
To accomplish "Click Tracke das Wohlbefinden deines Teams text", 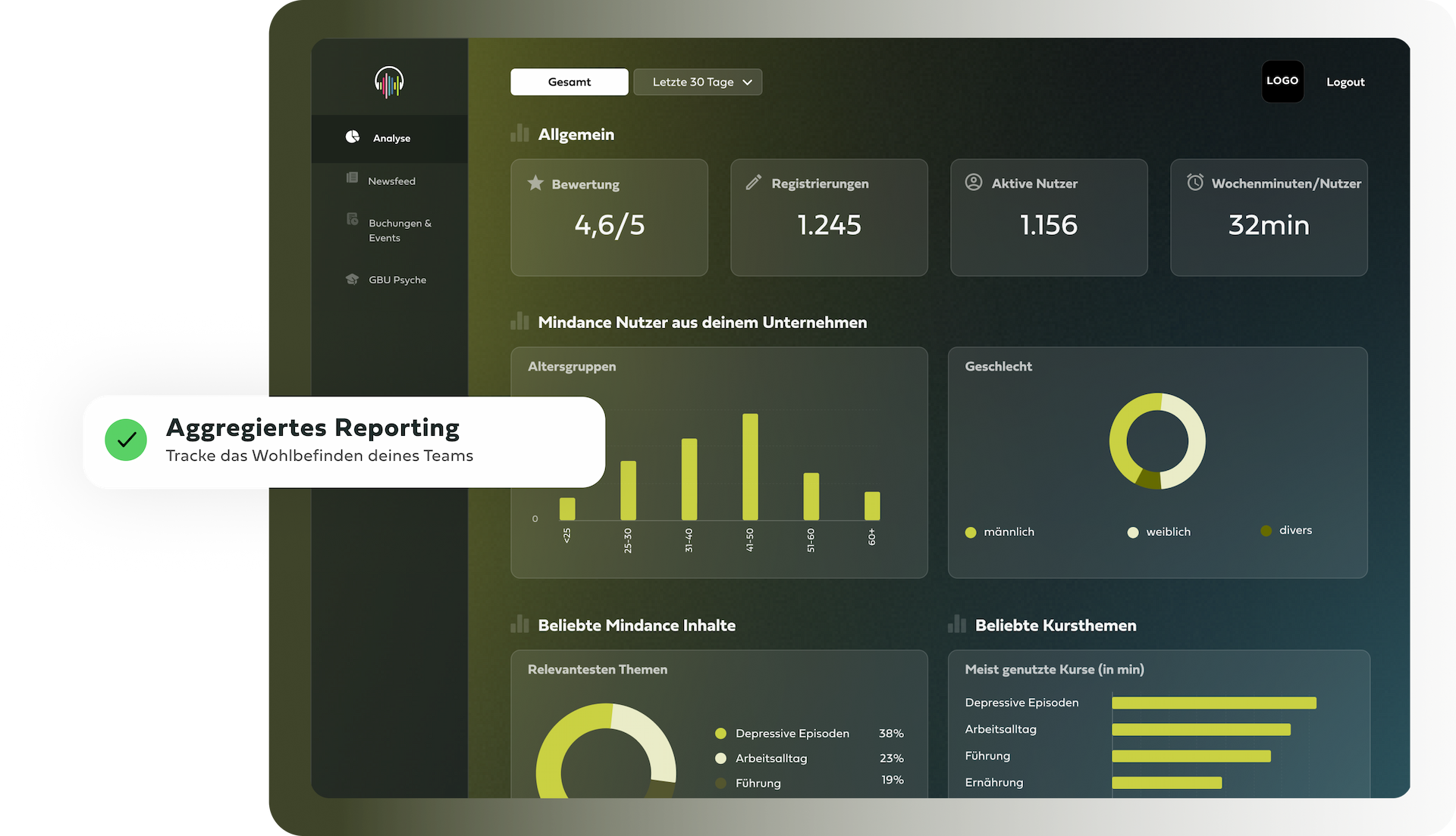I will click(319, 456).
